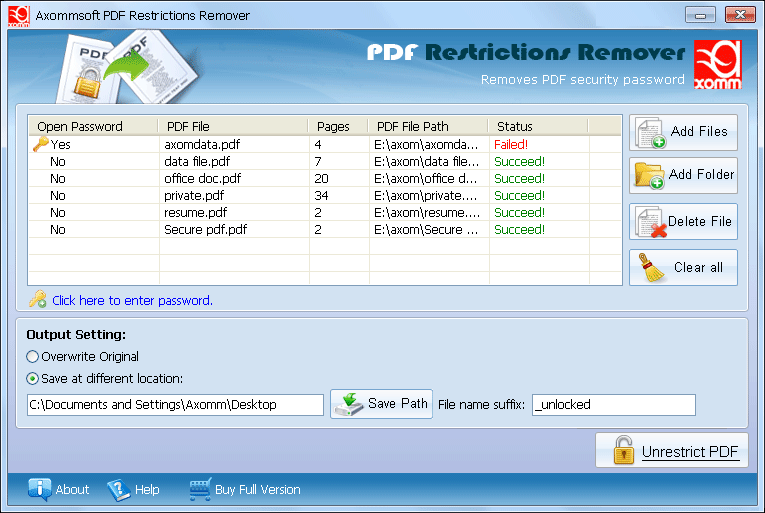Open the Buy Full Version link text

coord(258,490)
